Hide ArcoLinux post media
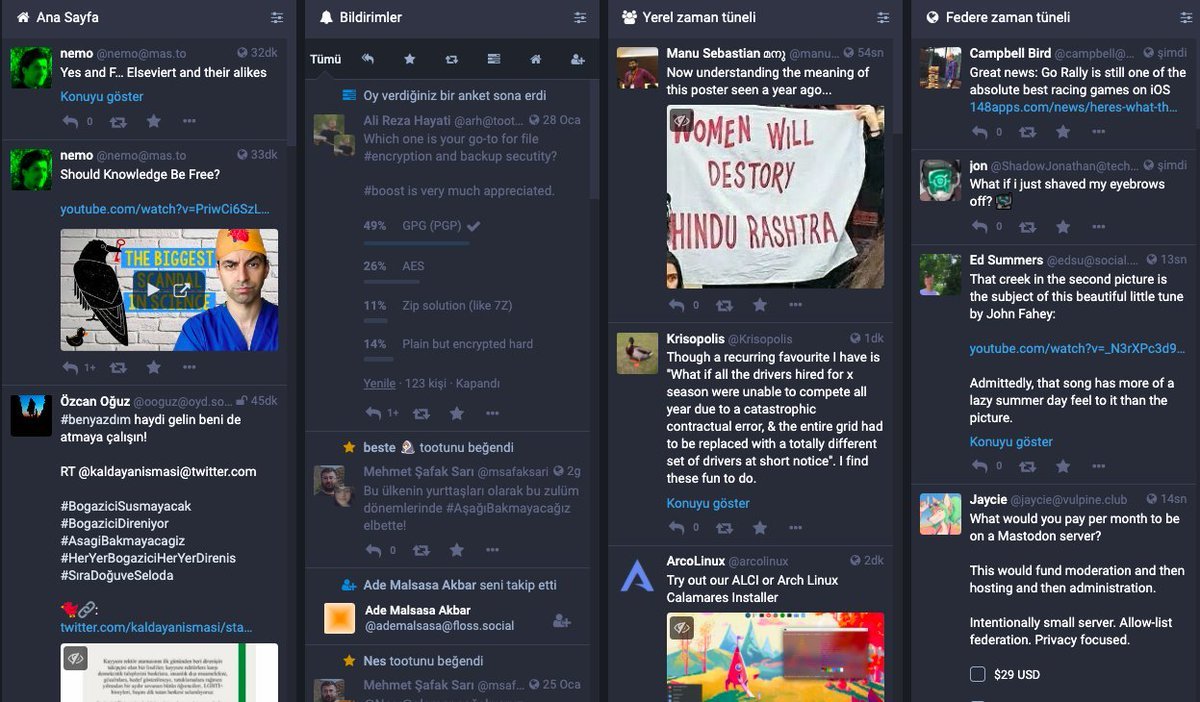 pos(682,628)
